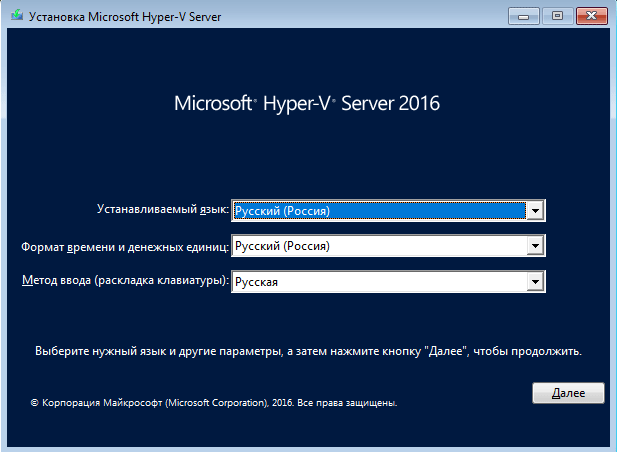617x452 pixels.
Task: Click the Корпорация Майкрософт copyright line
Action: click(x=214, y=403)
